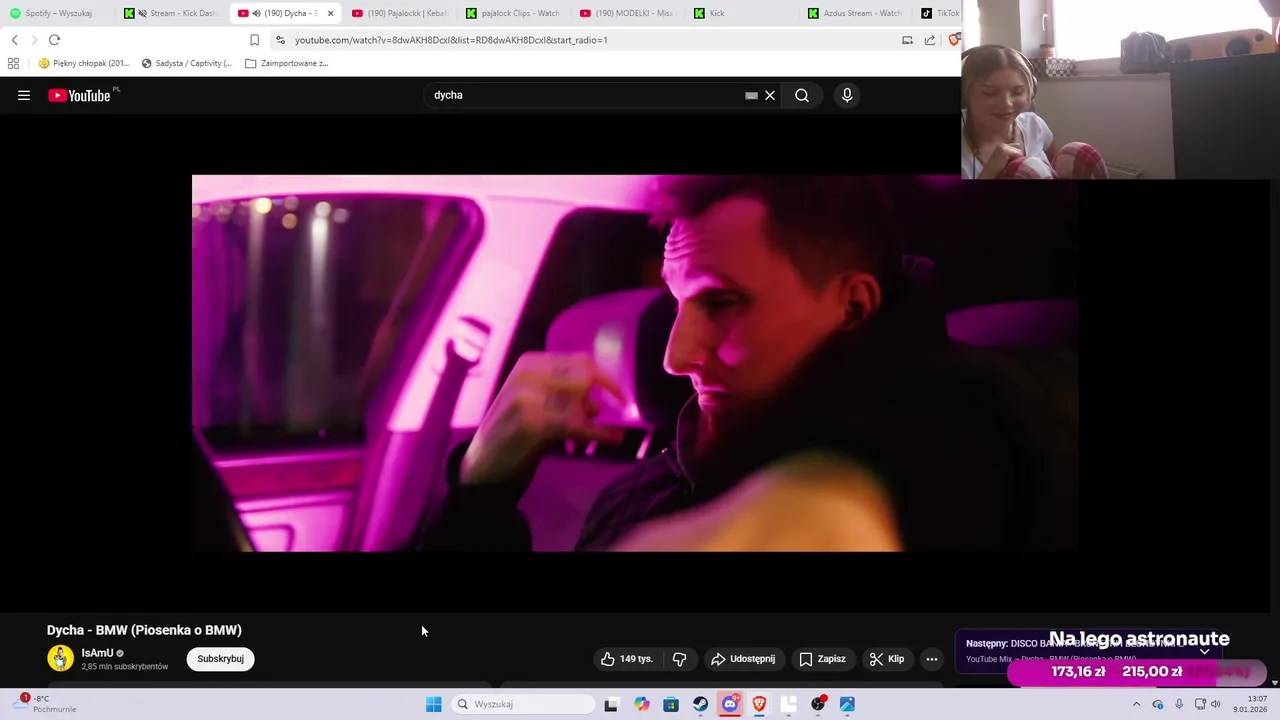Go to the YouTube home logo
This screenshot has width=1280, height=720.
click(79, 95)
